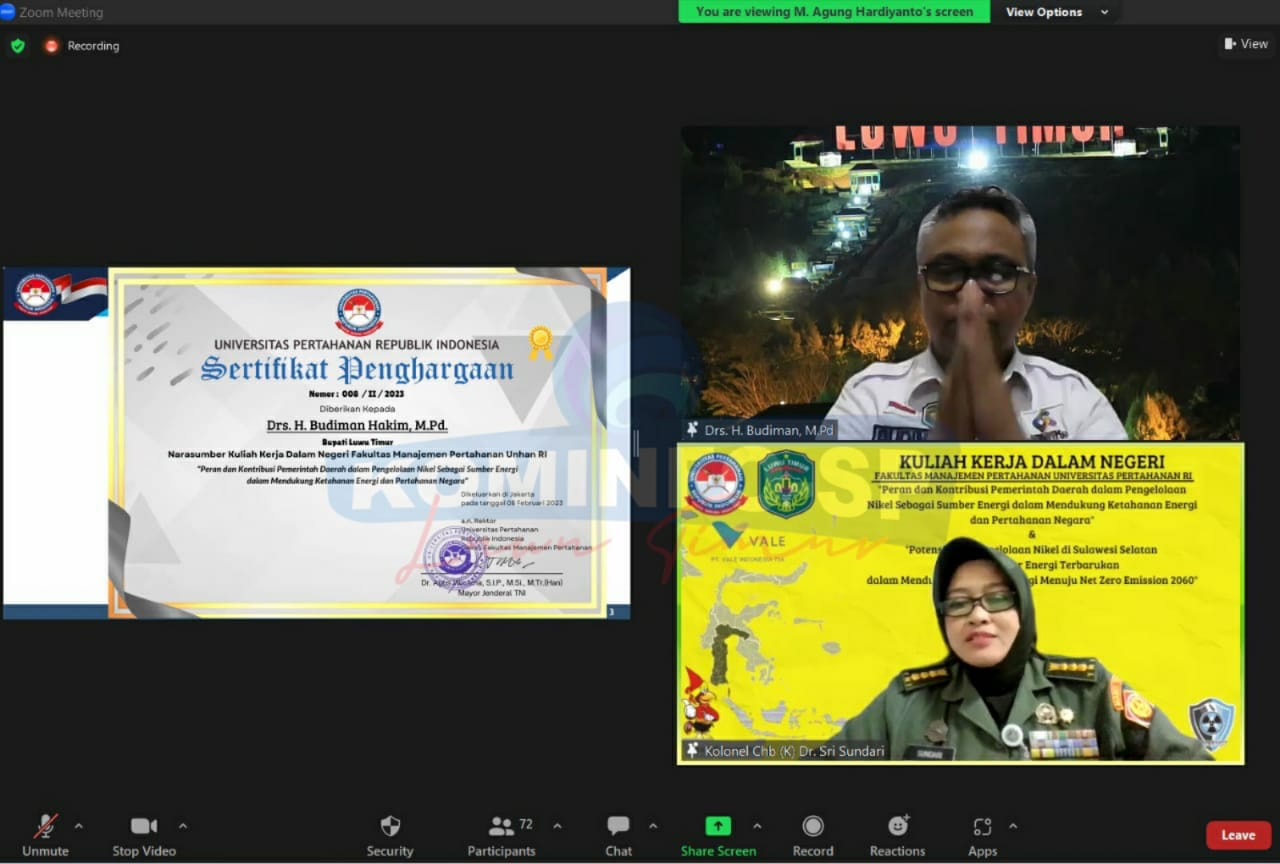1280x864 pixels.
Task: Leave the meeting
Action: (1238, 835)
